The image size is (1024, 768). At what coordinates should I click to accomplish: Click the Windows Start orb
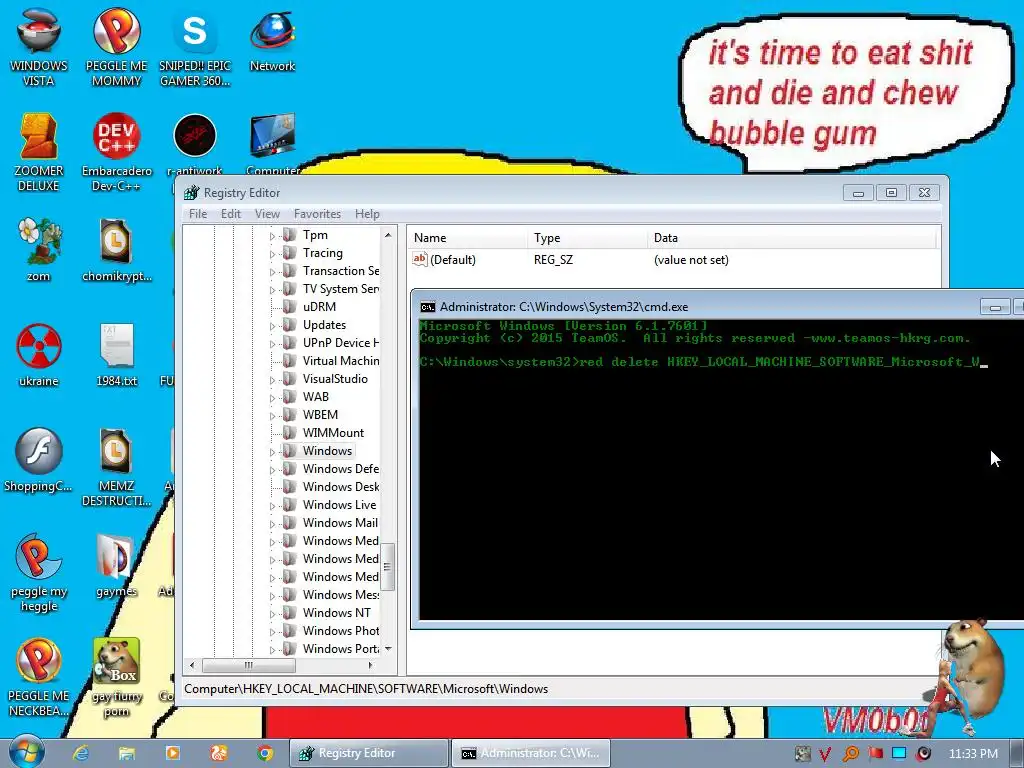click(26, 752)
